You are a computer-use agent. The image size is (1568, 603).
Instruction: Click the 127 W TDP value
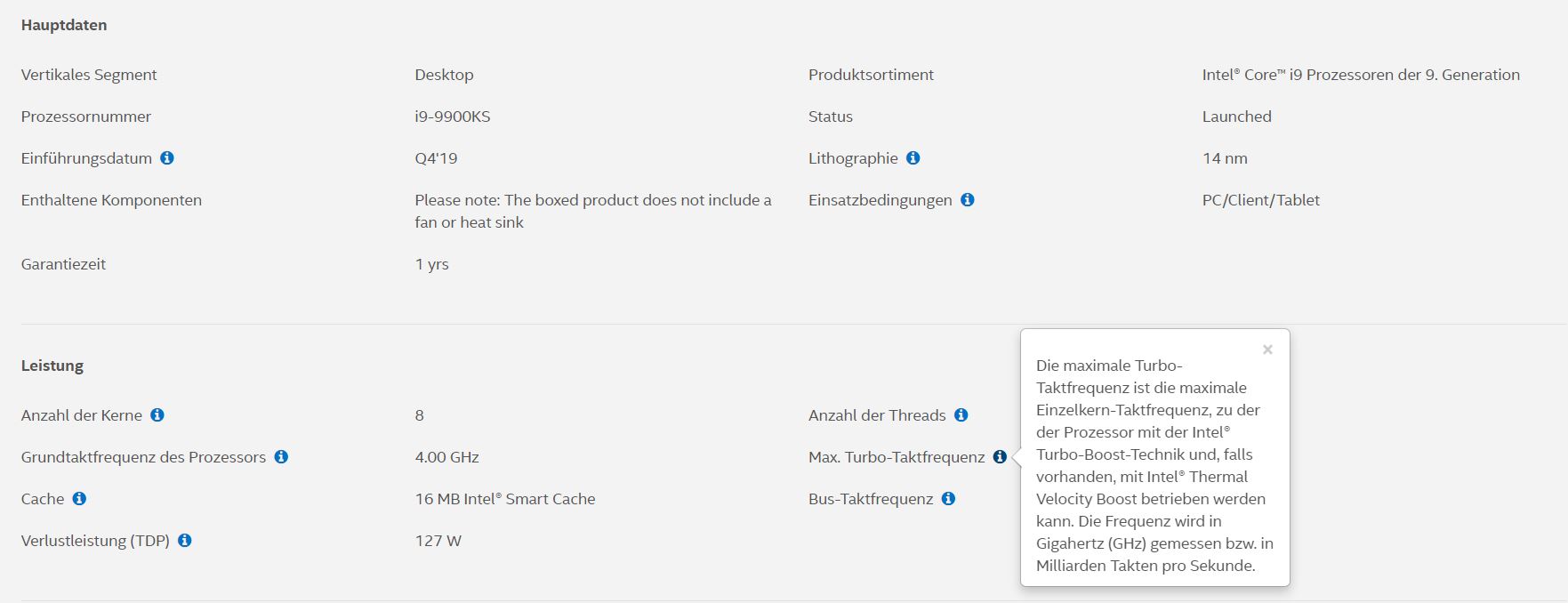438,541
